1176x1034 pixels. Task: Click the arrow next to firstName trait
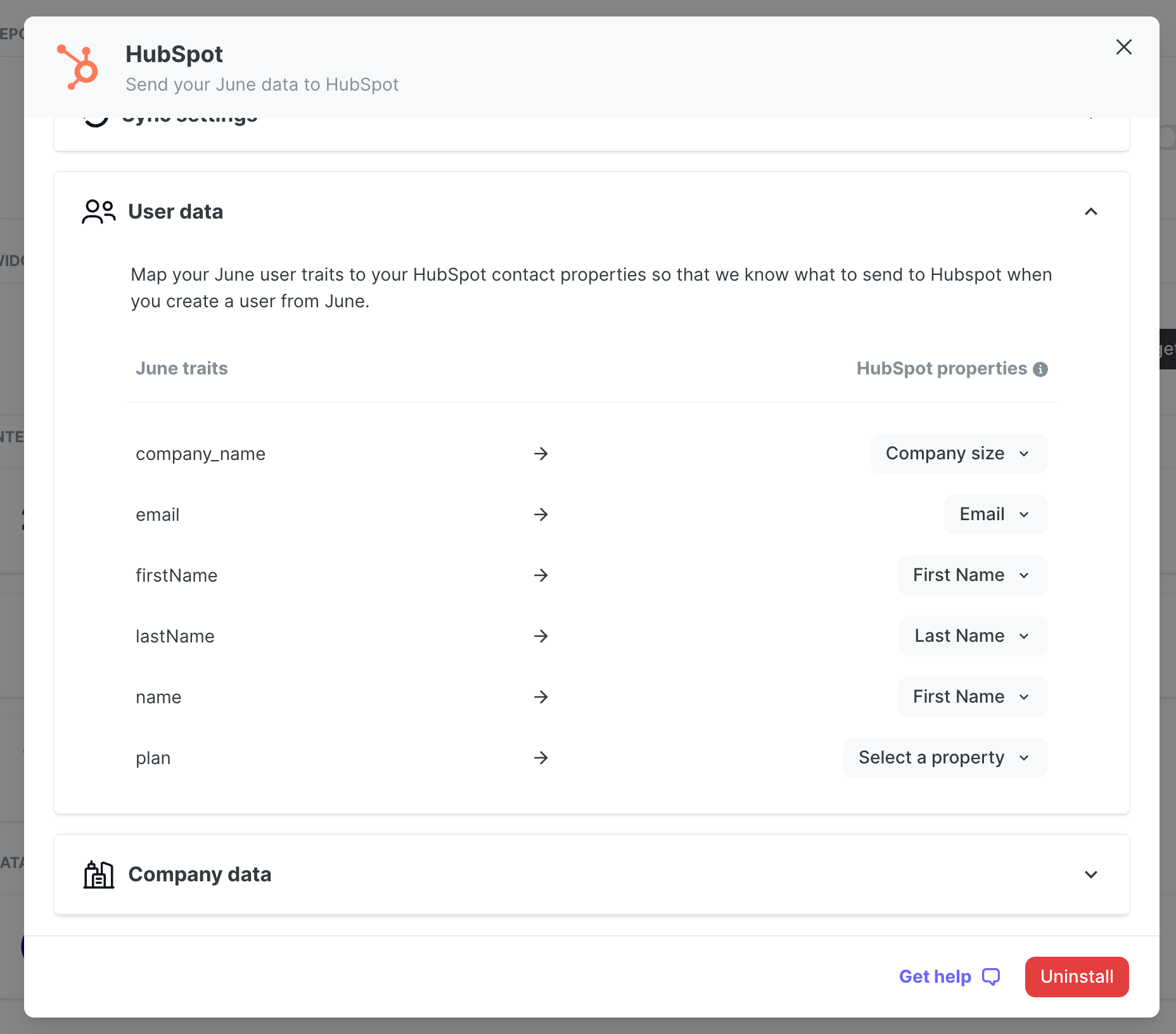[540, 575]
